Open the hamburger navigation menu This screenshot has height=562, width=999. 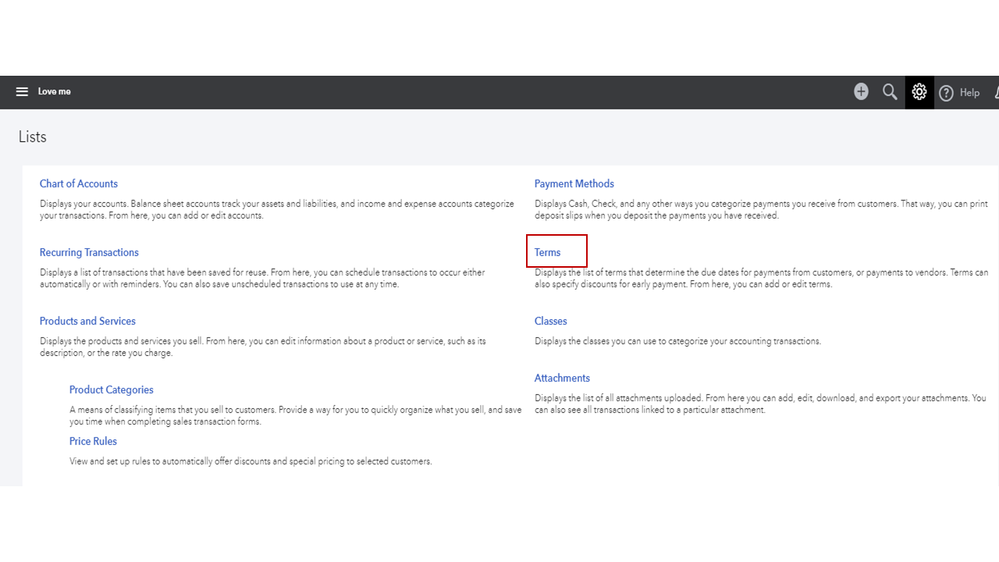pos(22,92)
